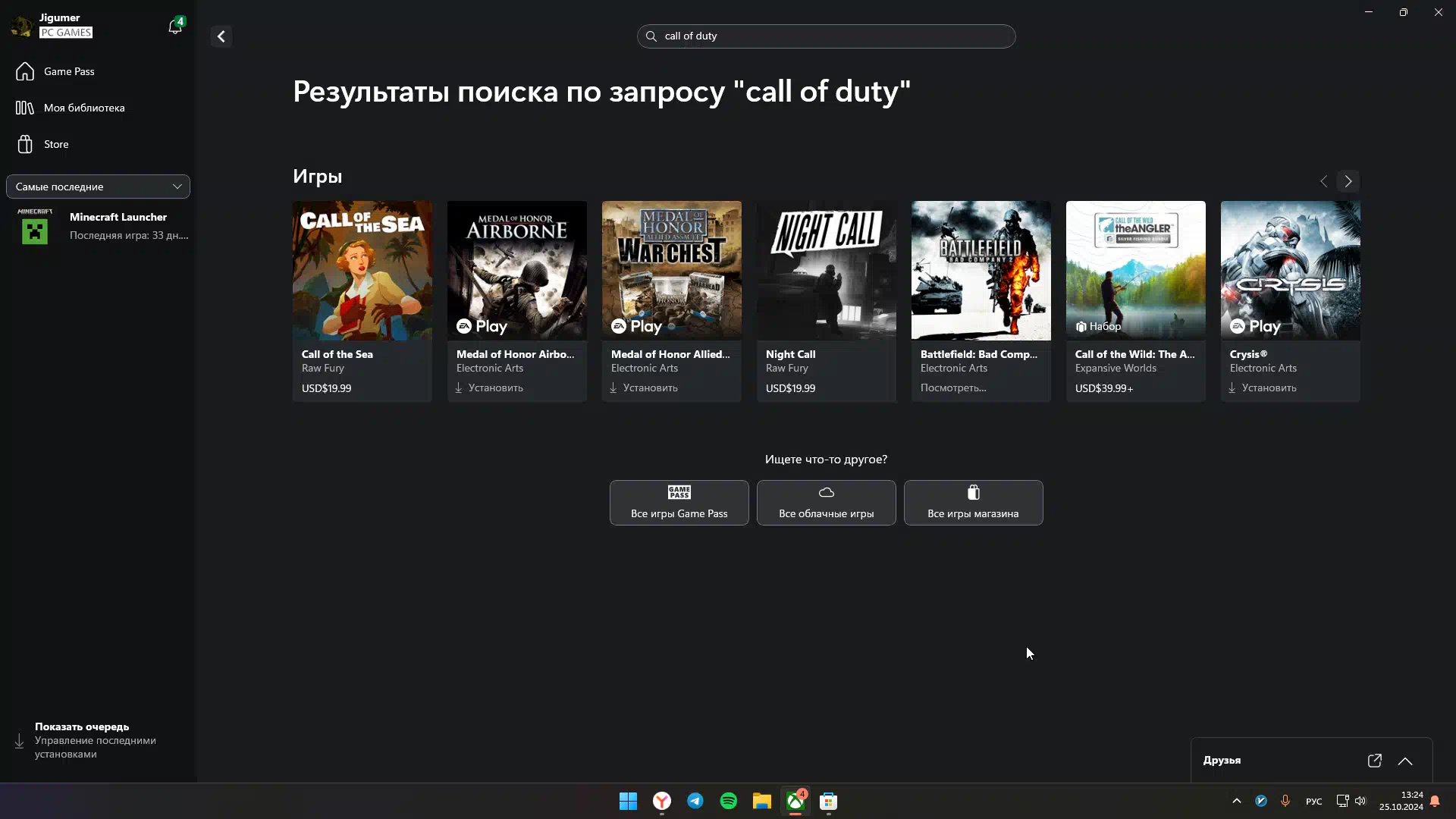Click Call of the Sea USD$19.99 price
Viewport: 1456px width, 819px height.
326,388
